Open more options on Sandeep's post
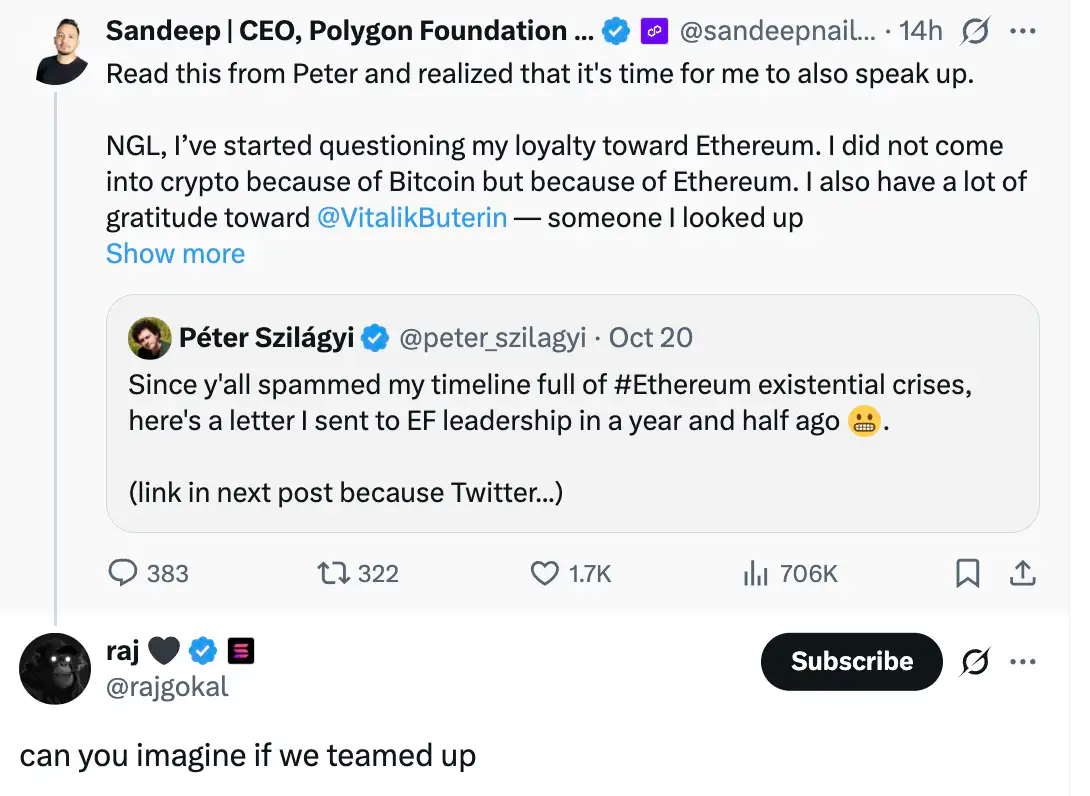The height and width of the screenshot is (796, 1090). pyautogui.click(x=1022, y=32)
